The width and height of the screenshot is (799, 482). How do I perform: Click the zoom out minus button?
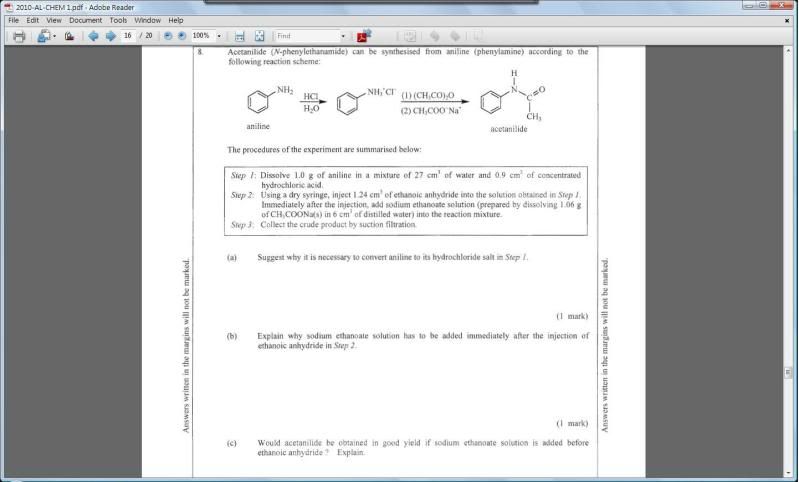click(x=168, y=36)
